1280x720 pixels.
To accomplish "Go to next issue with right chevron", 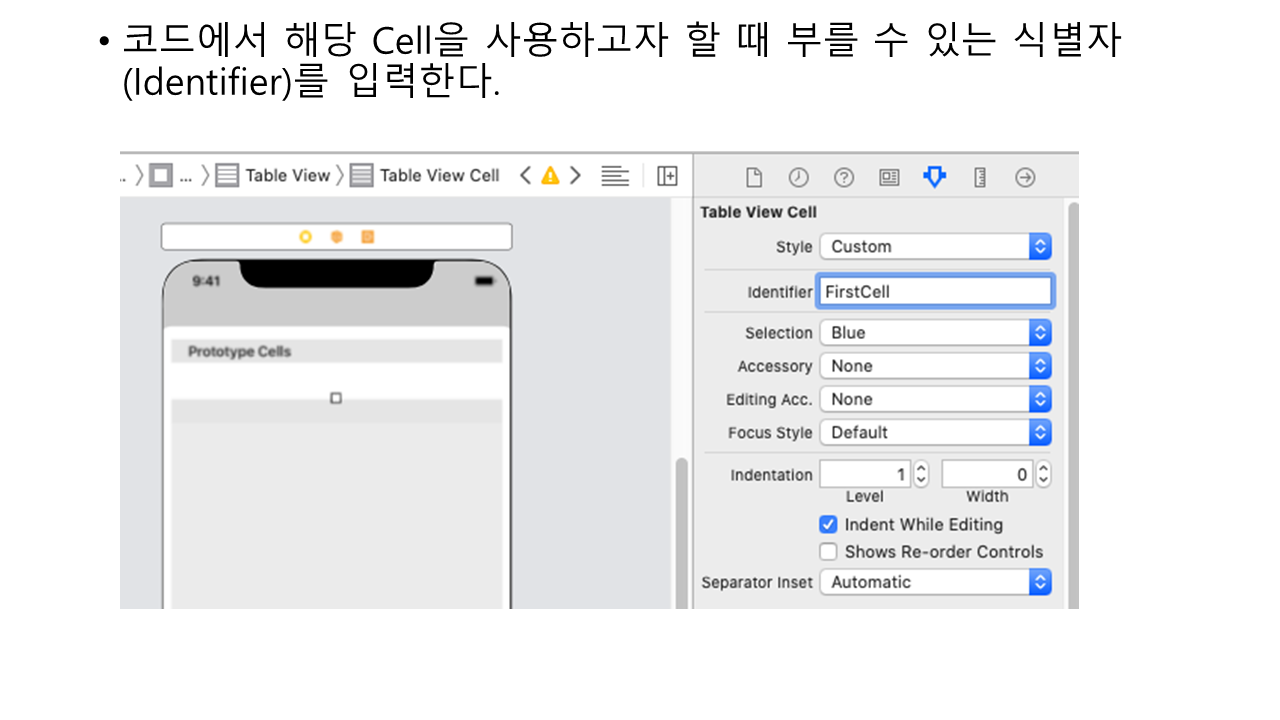I will (575, 176).
